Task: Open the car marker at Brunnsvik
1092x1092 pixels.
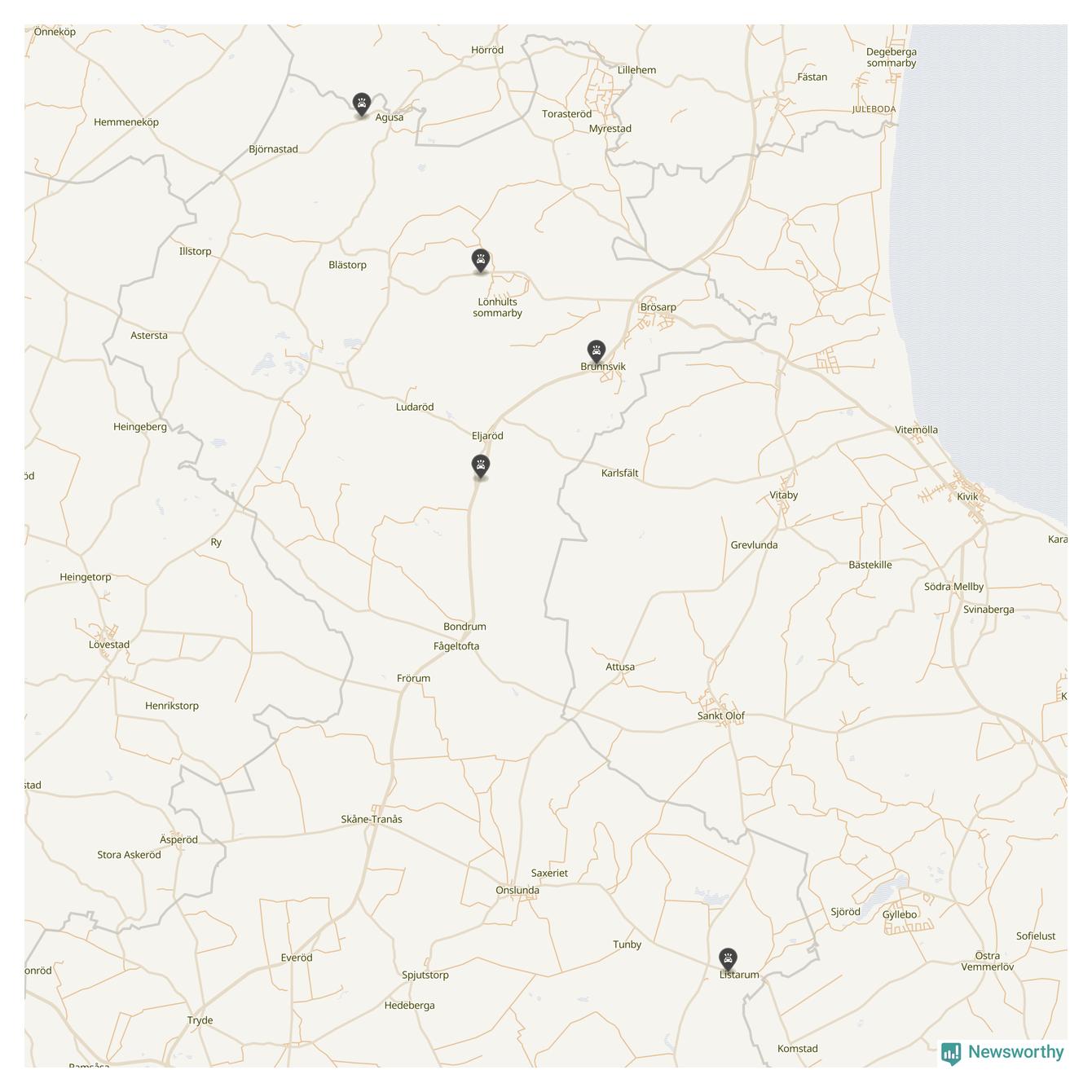Action: tap(597, 353)
